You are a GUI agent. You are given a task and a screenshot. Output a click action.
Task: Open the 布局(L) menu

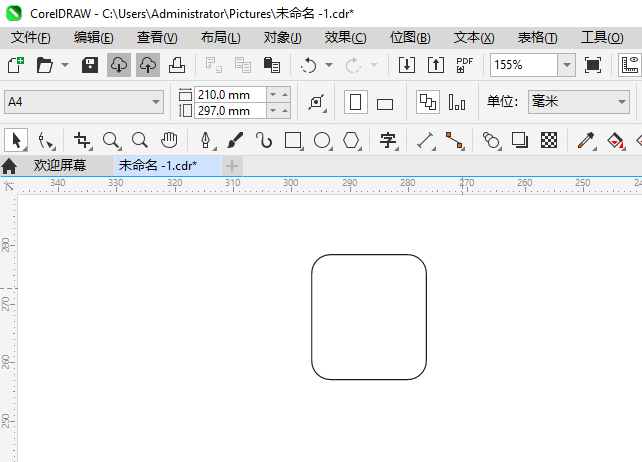click(221, 38)
